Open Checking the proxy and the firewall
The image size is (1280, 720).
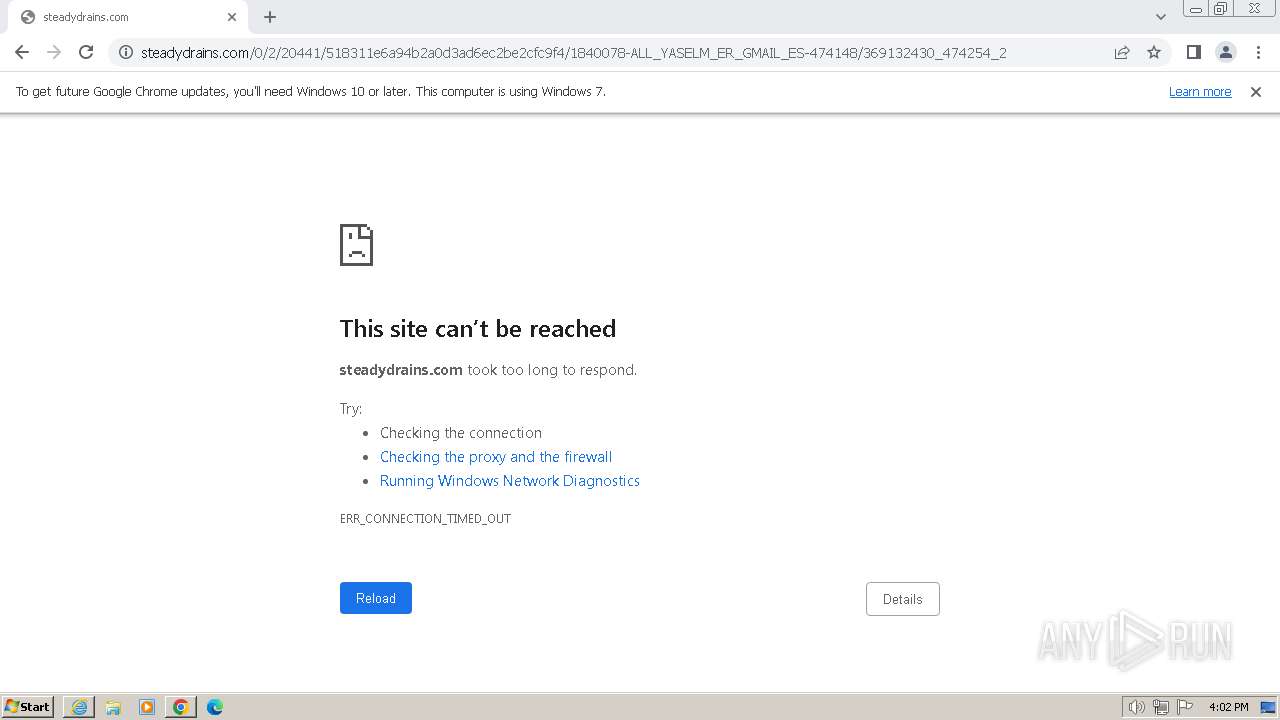click(x=496, y=457)
